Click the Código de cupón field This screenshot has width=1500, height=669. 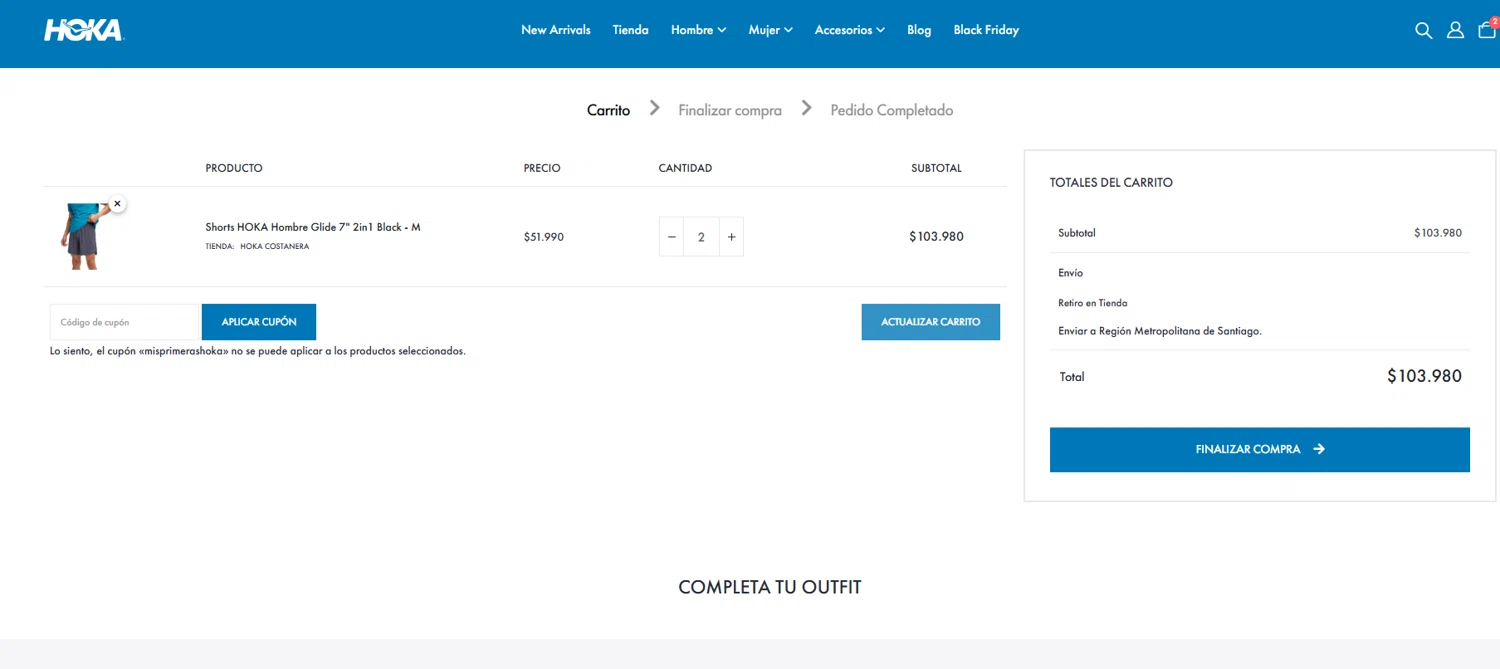coord(126,322)
